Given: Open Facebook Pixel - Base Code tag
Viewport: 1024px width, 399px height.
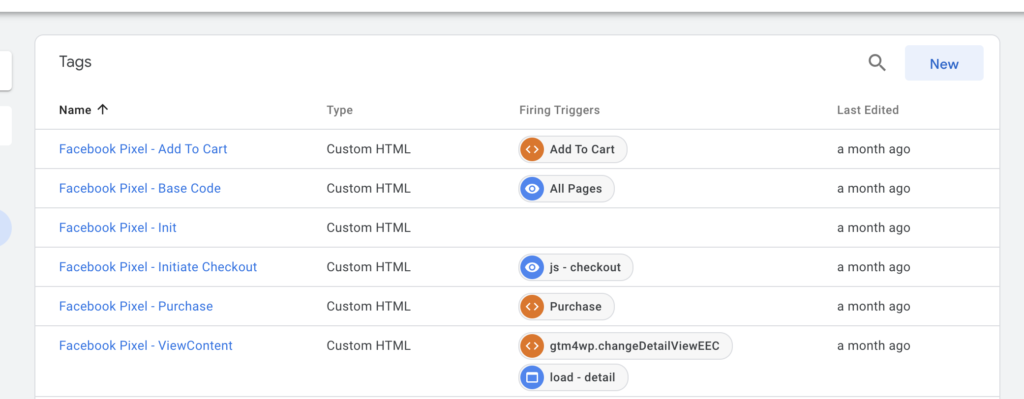Looking at the screenshot, I should pyautogui.click(x=140, y=188).
